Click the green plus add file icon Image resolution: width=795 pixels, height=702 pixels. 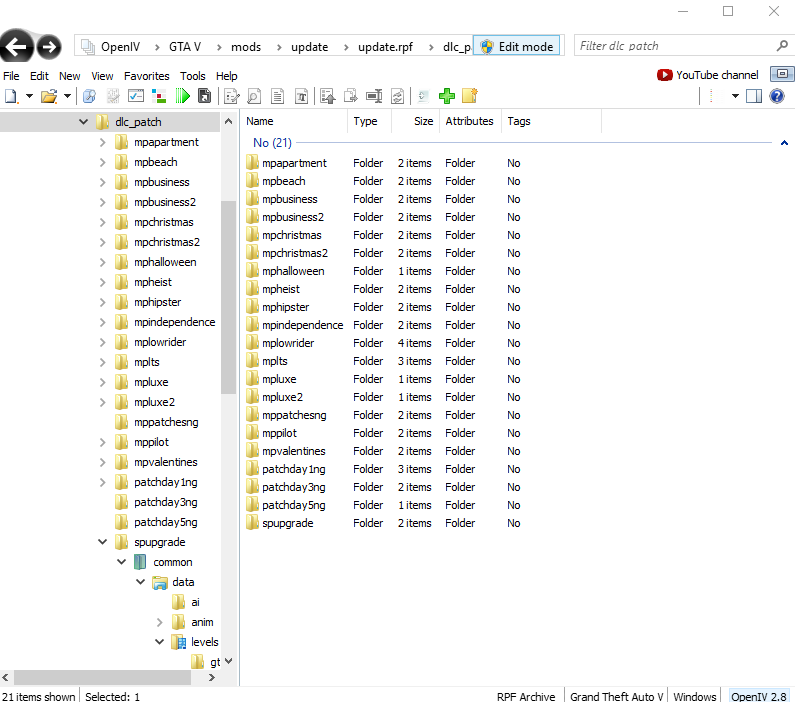(x=447, y=96)
